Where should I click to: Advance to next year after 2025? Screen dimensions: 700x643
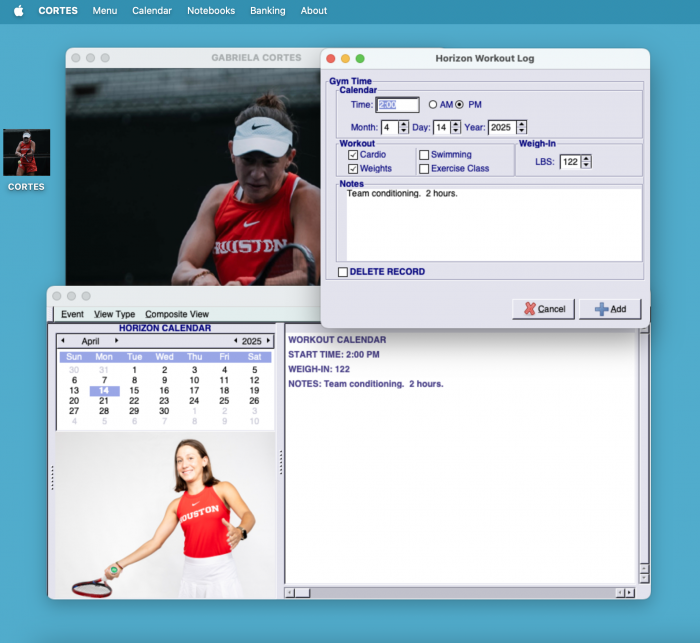268,341
